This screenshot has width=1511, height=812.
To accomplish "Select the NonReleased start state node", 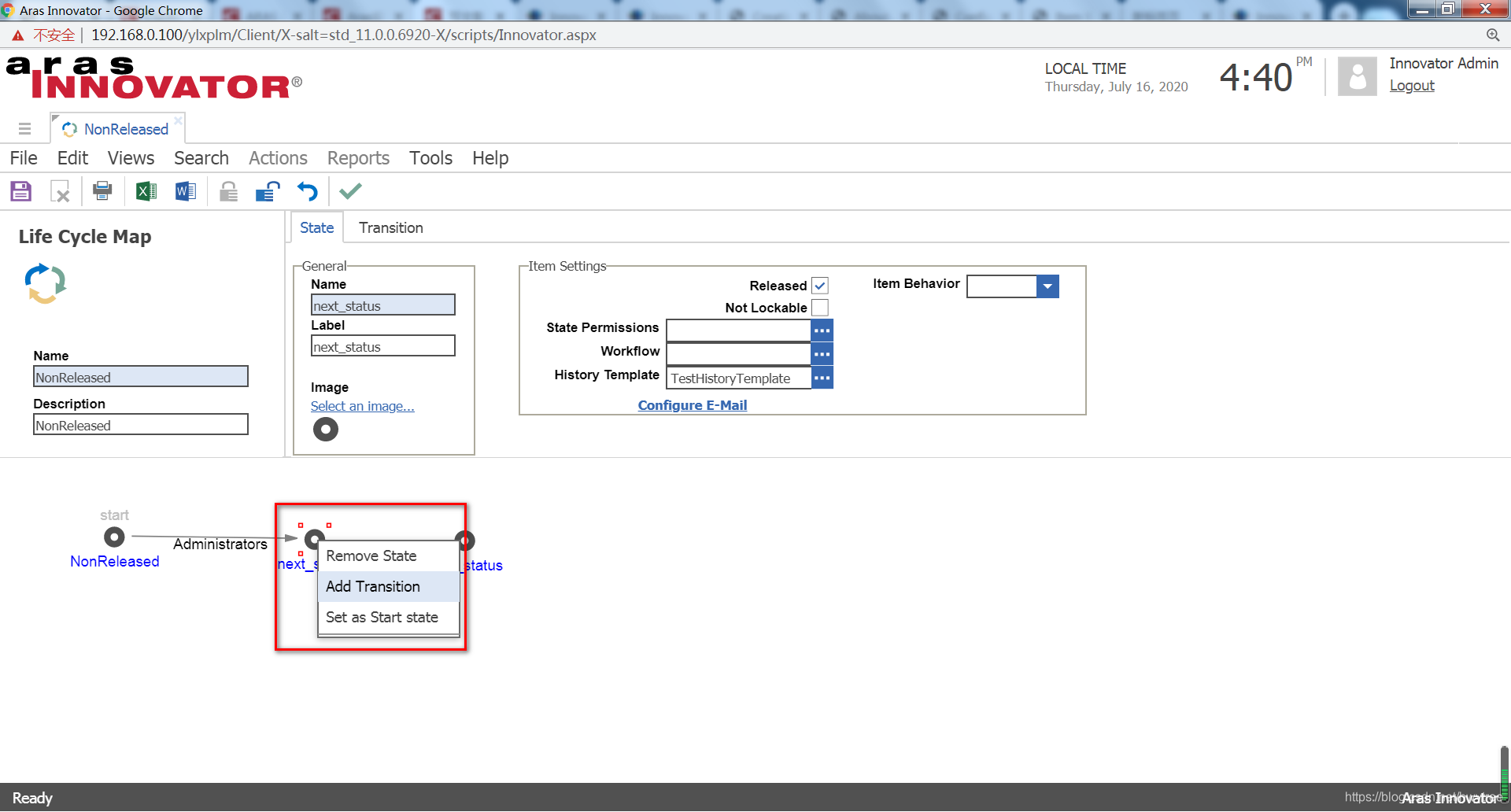I will tap(114, 537).
